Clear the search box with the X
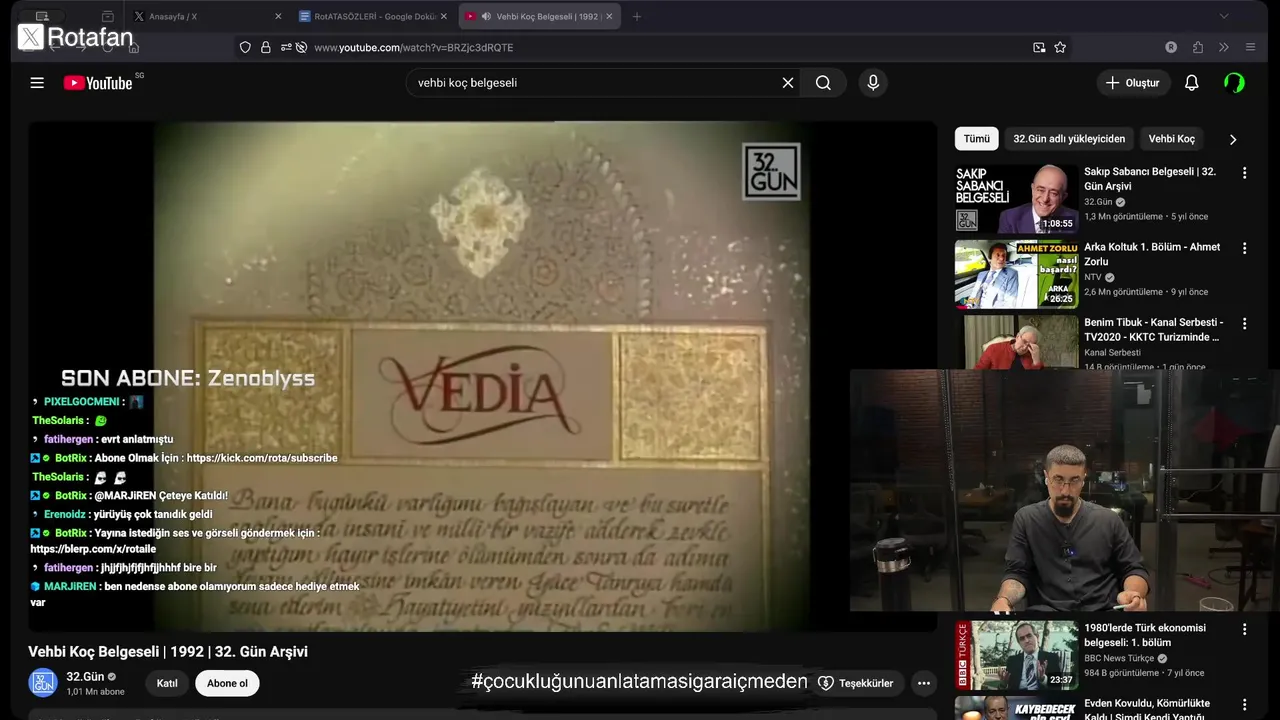This screenshot has width=1280, height=720. coord(788,83)
